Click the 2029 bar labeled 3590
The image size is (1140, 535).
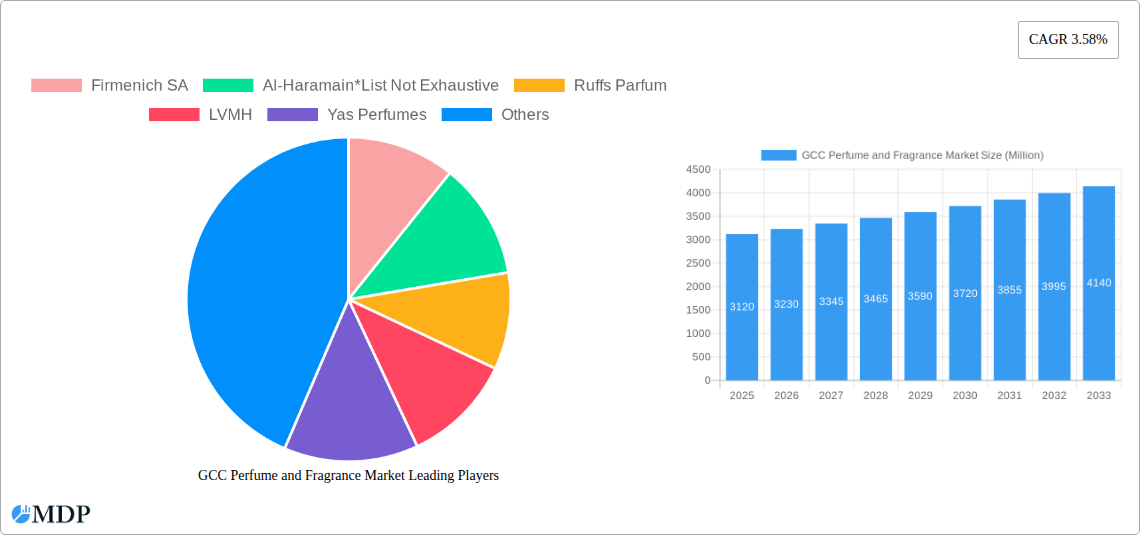coord(920,296)
